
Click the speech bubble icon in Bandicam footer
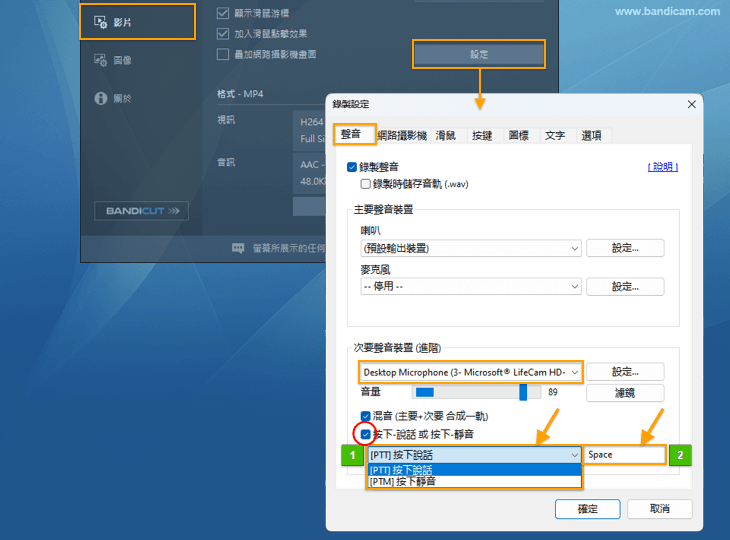point(238,248)
